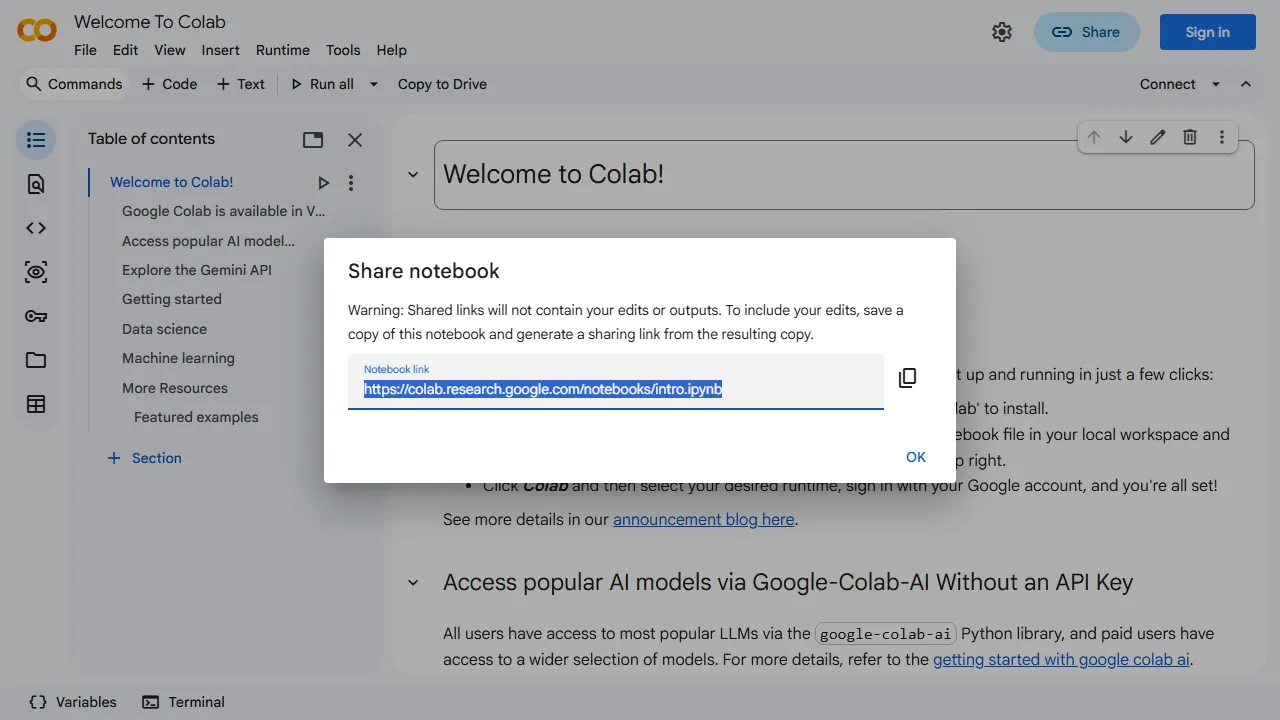1280x720 pixels.
Task: Collapse the Welcome to Colab! section
Action: tap(412, 175)
